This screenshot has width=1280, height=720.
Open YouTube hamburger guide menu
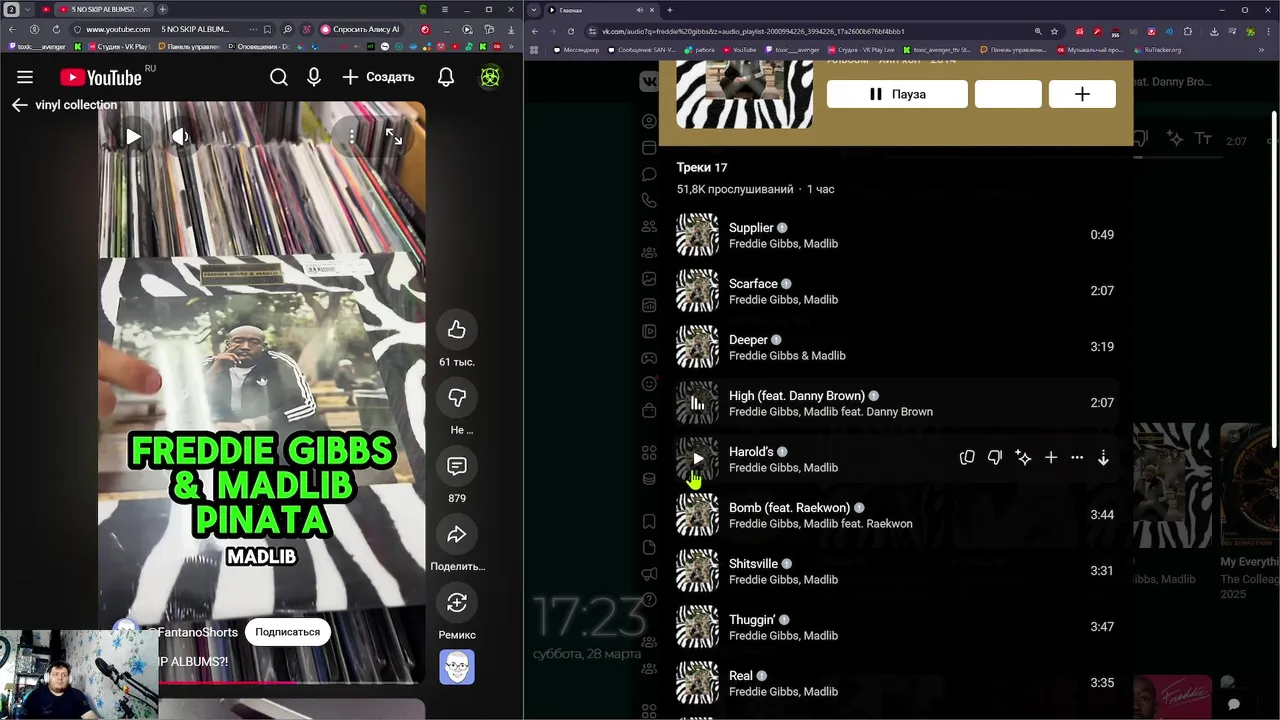(x=25, y=77)
